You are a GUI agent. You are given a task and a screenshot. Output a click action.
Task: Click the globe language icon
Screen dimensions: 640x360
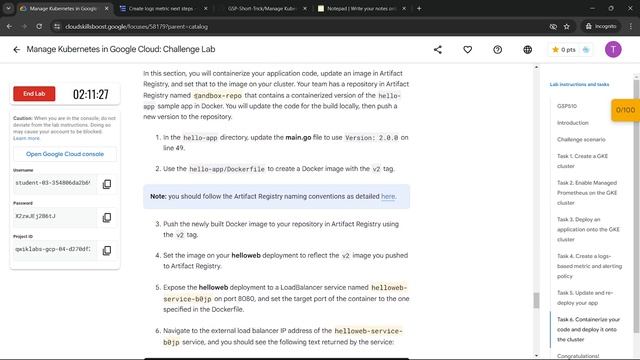click(527, 49)
